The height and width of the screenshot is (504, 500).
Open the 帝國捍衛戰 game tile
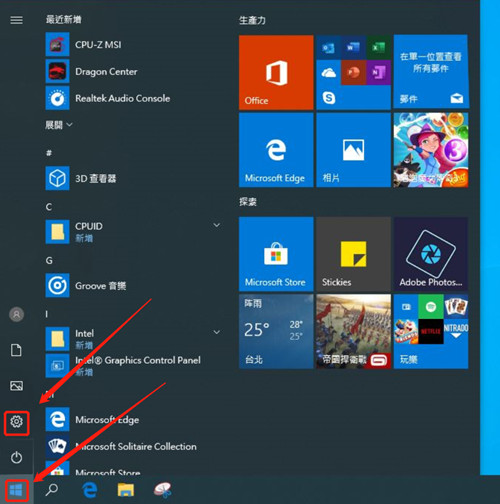point(353,331)
